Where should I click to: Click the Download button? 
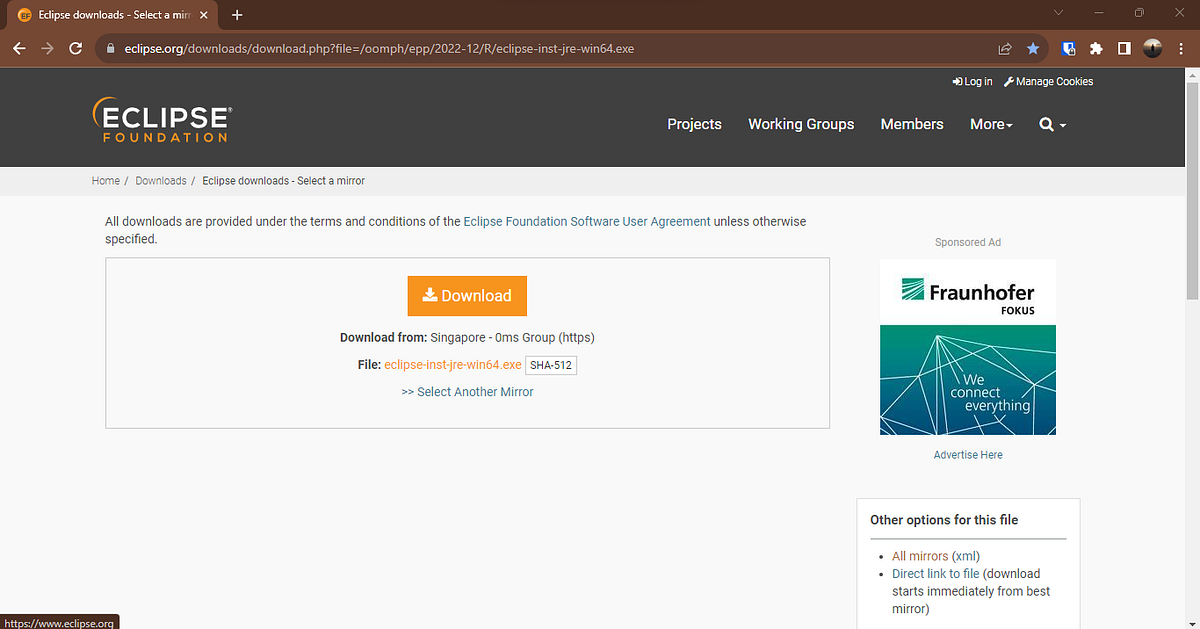(x=467, y=296)
